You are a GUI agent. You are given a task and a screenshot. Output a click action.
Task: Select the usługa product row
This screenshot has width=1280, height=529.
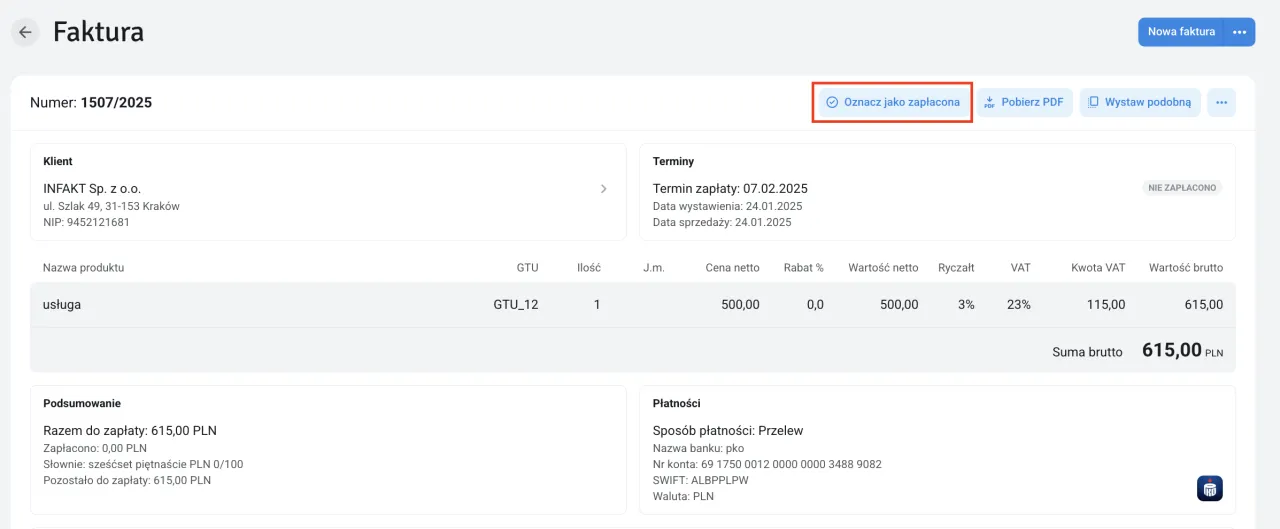tap(62, 304)
